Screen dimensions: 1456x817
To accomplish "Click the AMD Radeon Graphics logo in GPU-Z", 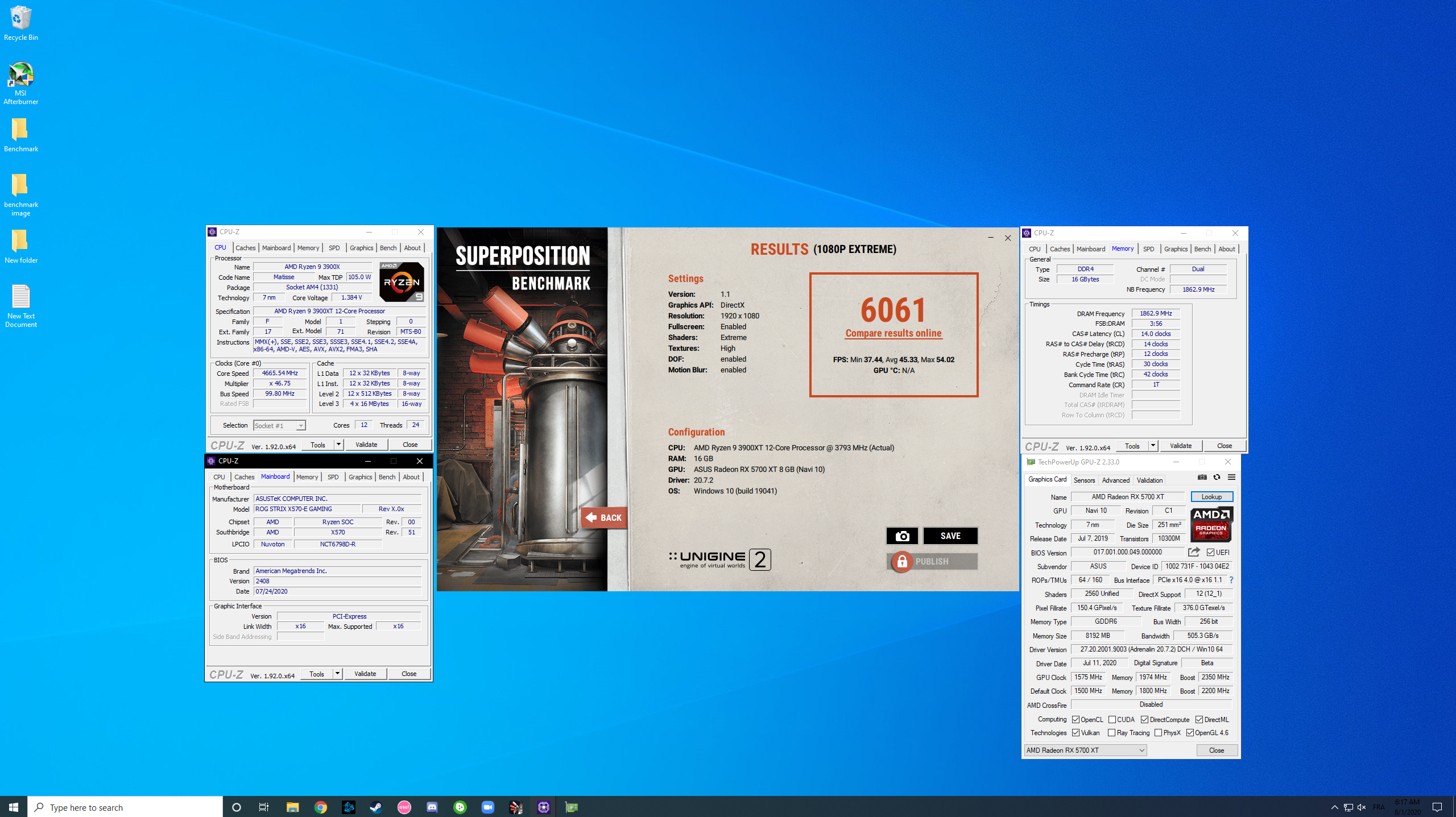I will 1211,524.
